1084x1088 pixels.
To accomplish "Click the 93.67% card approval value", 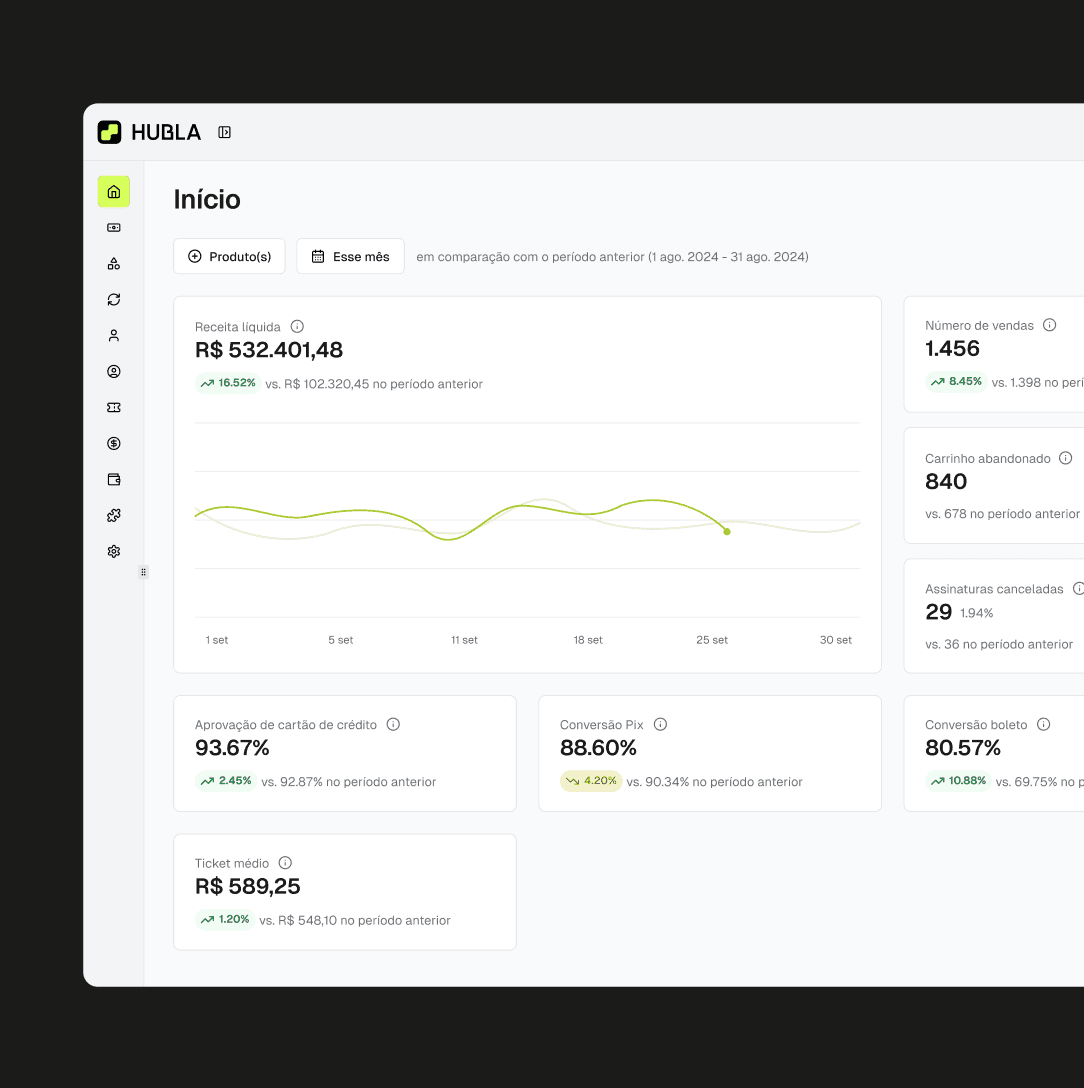I will [232, 748].
